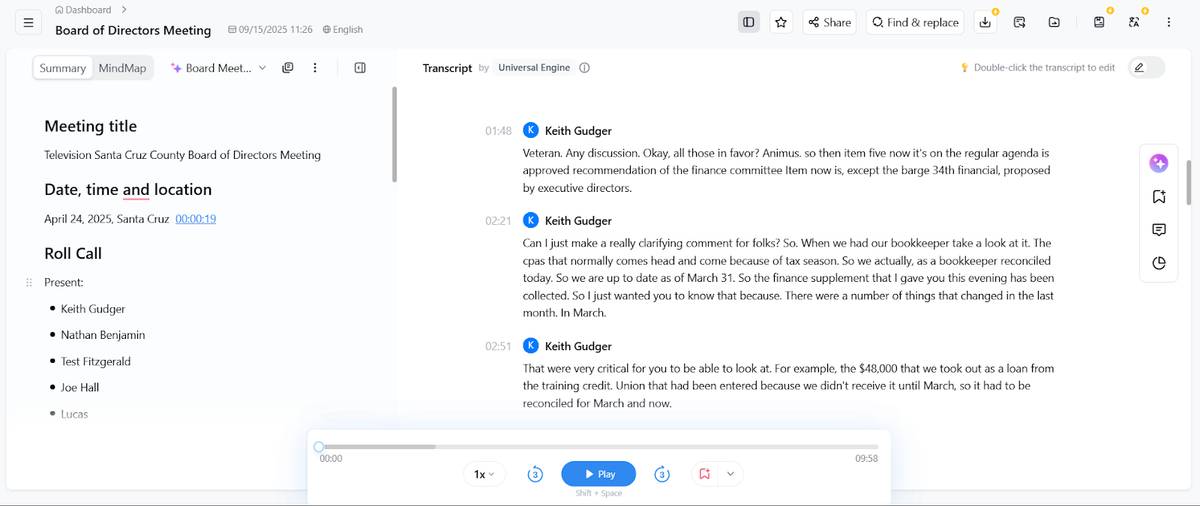Open the AI assistant sparkle icon

(x=1158, y=163)
